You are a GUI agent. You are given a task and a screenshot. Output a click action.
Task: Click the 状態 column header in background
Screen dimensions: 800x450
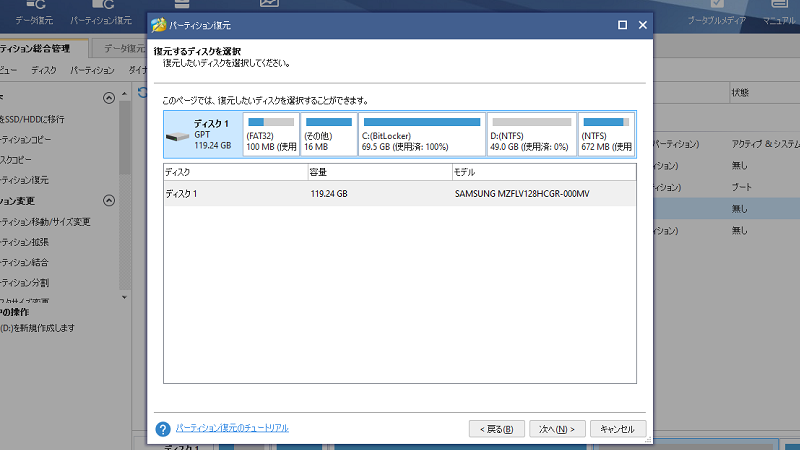(x=740, y=93)
